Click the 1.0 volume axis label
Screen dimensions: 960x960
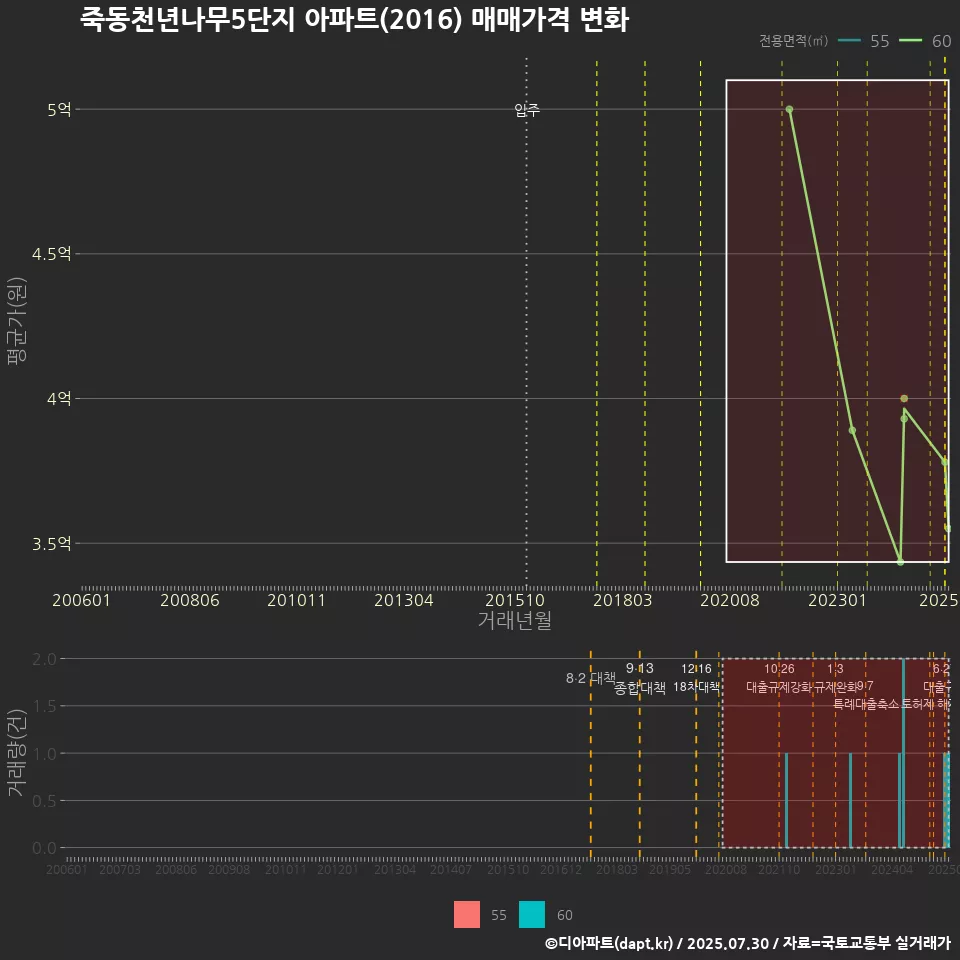tap(44, 754)
